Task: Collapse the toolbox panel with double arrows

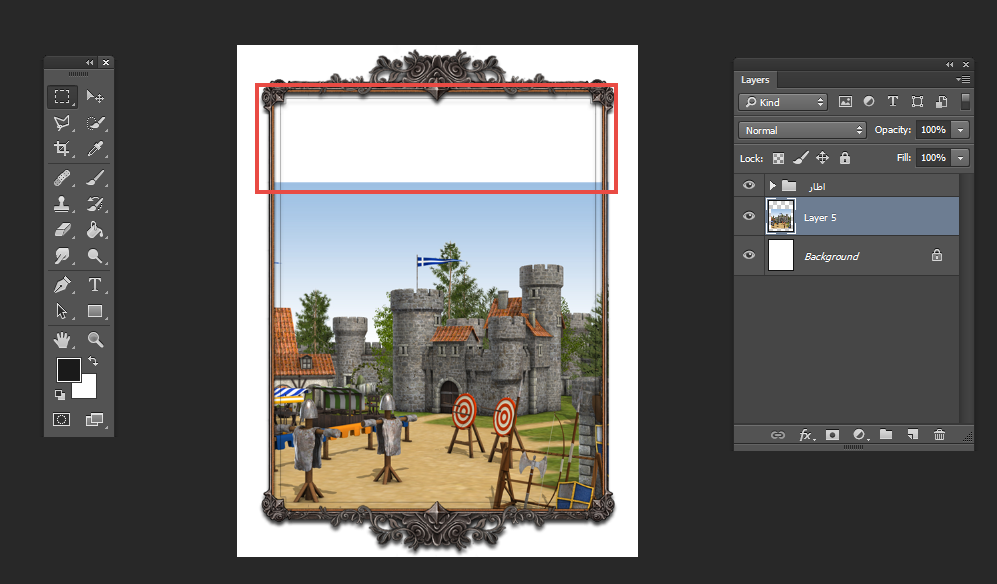Action: click(90, 62)
